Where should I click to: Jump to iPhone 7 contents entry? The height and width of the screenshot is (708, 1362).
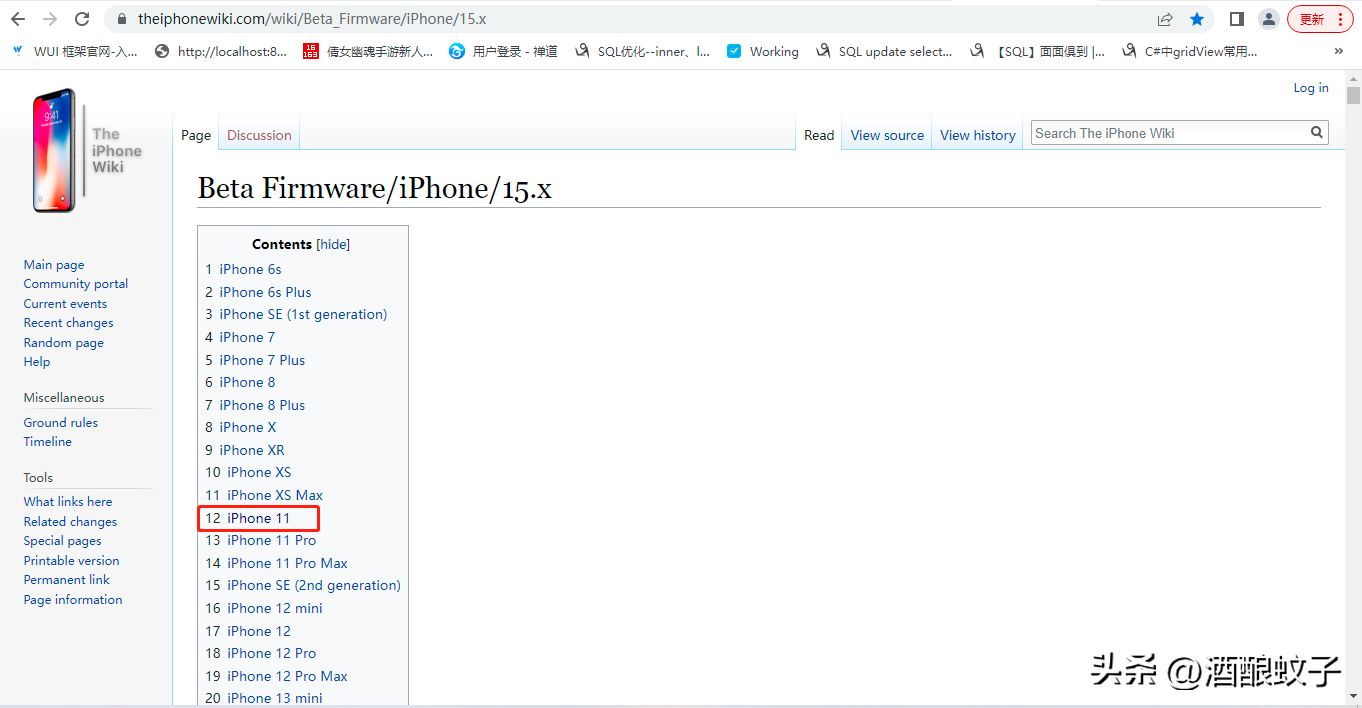[x=240, y=337]
